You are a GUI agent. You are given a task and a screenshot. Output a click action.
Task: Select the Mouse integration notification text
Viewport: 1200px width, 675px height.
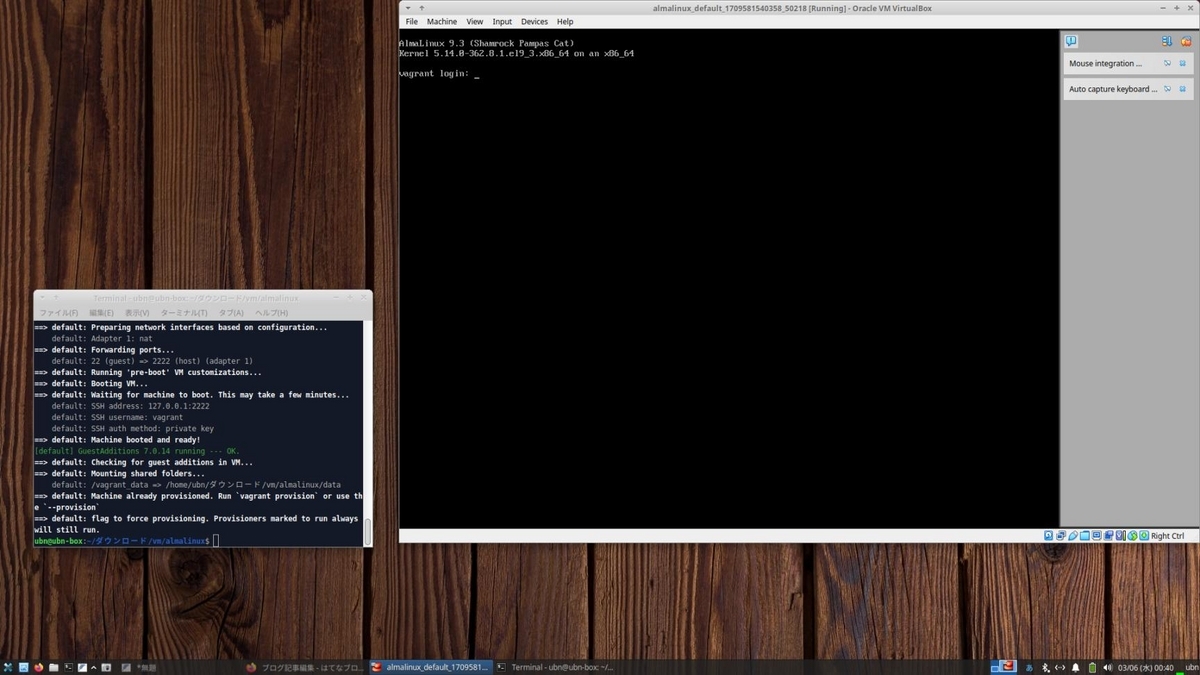[1105, 63]
